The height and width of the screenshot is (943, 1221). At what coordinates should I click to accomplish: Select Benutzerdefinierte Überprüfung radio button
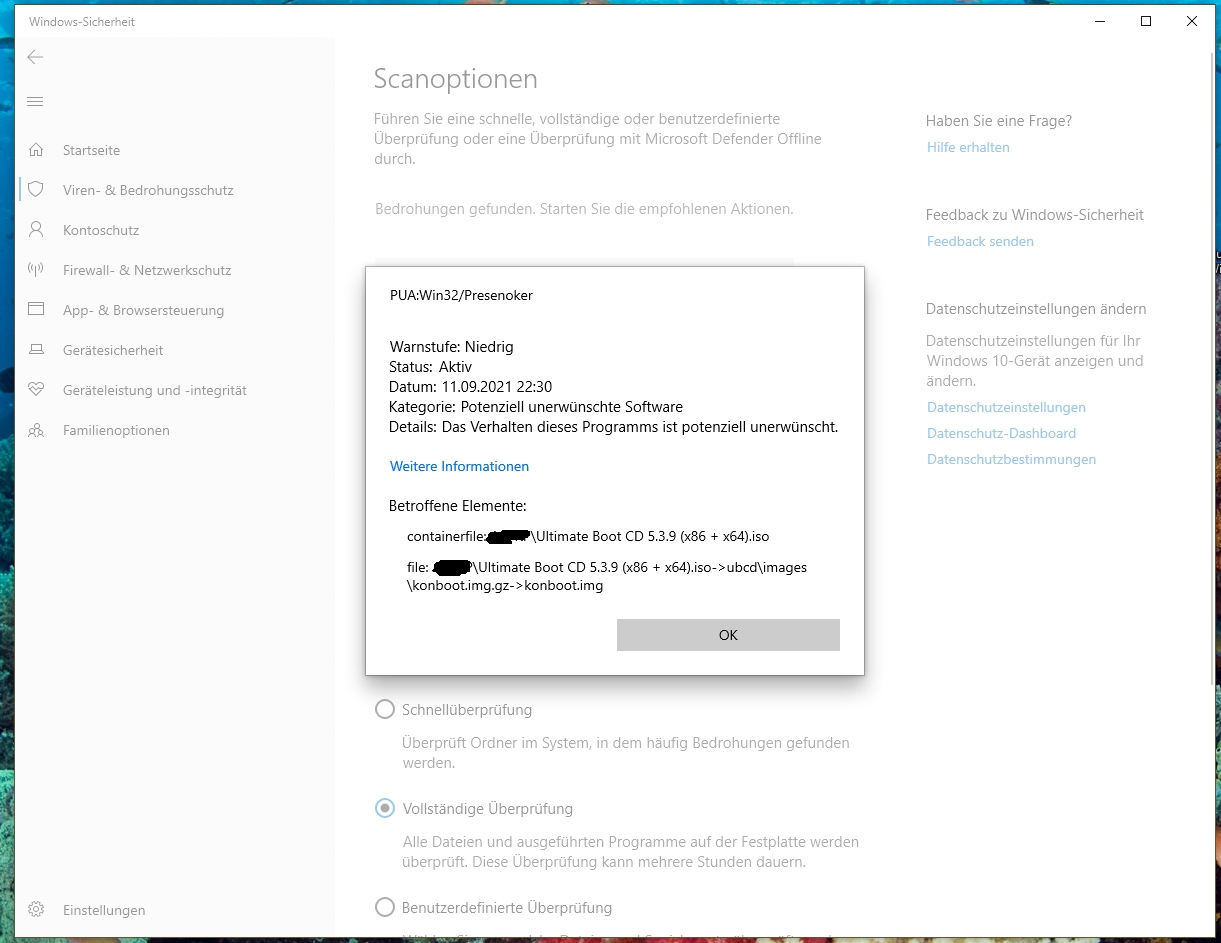[x=384, y=907]
